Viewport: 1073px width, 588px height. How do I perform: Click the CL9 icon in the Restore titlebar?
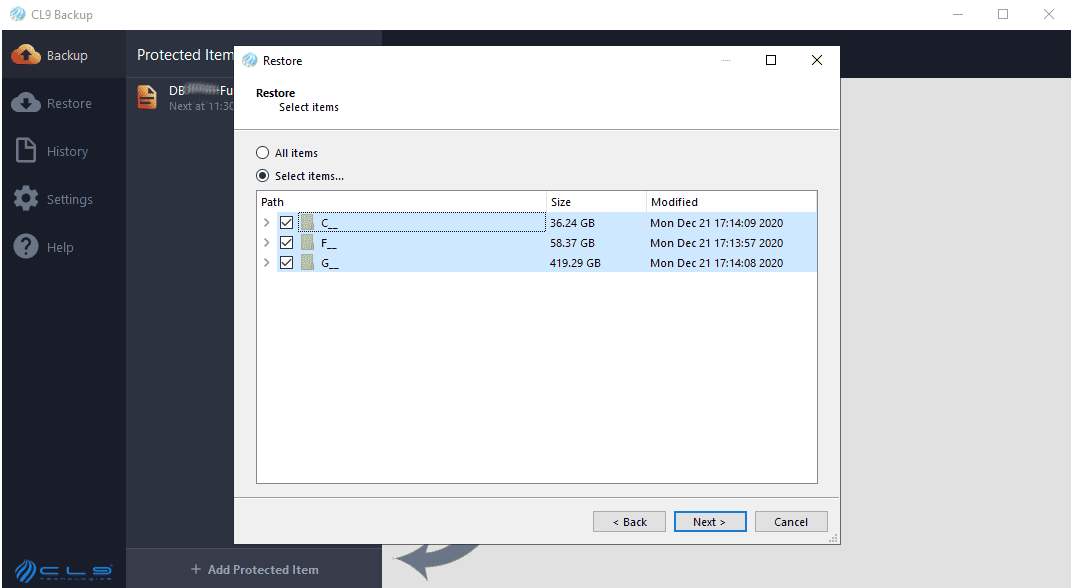pyautogui.click(x=246, y=60)
